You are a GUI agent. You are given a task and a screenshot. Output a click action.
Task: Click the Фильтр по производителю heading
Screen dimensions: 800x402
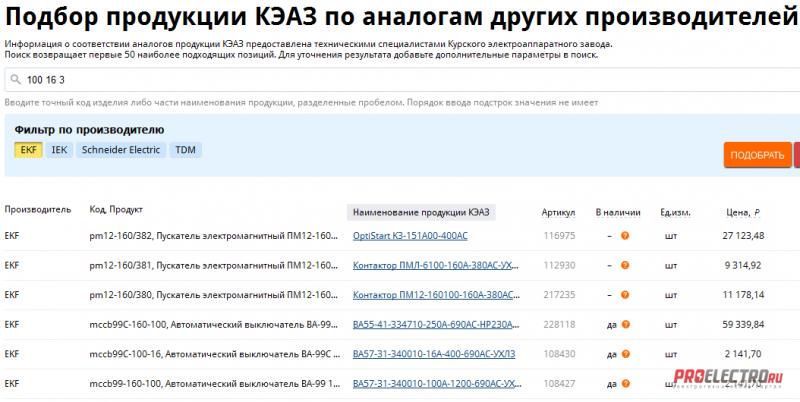point(89,130)
